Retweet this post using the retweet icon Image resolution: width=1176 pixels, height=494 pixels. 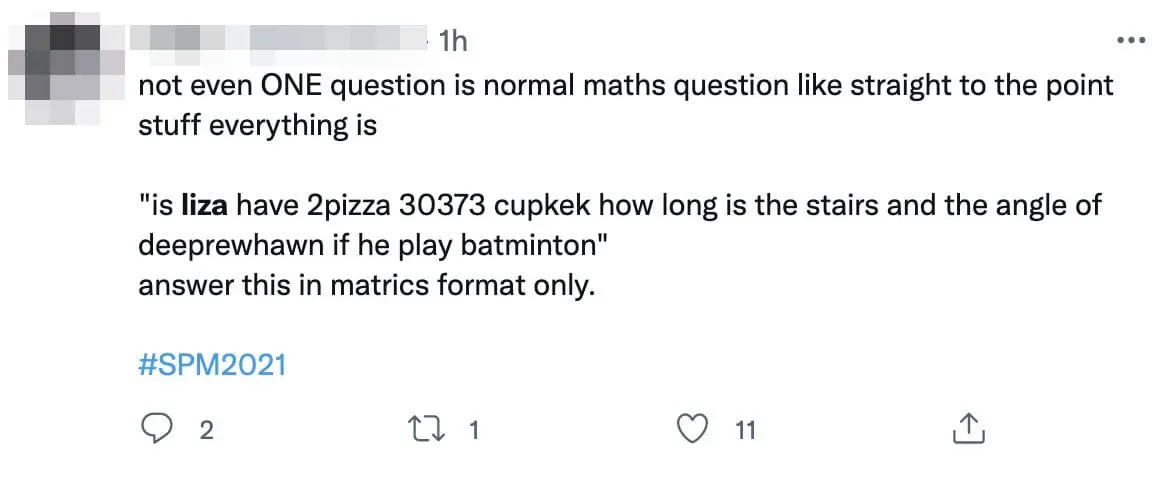(x=426, y=430)
